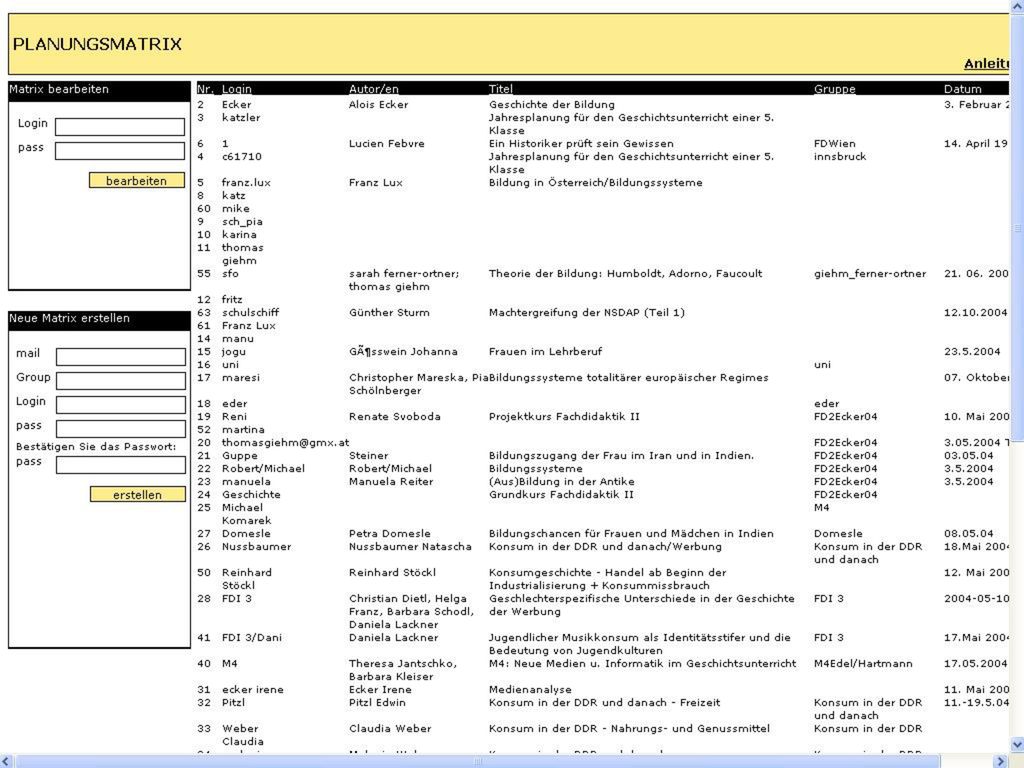Image resolution: width=1024 pixels, height=768 pixels.
Task: Sort by the Nr. column header
Action: pyautogui.click(x=205, y=89)
